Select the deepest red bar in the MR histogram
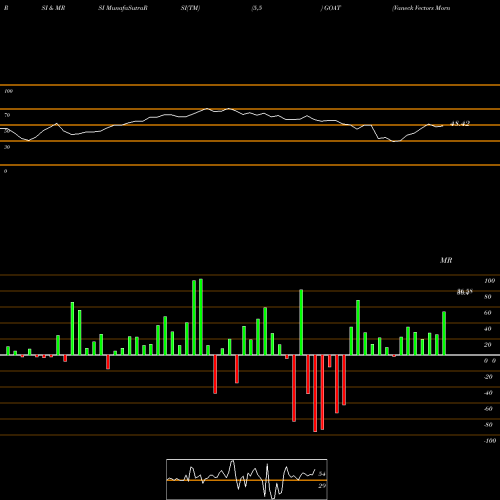 click(315, 393)
